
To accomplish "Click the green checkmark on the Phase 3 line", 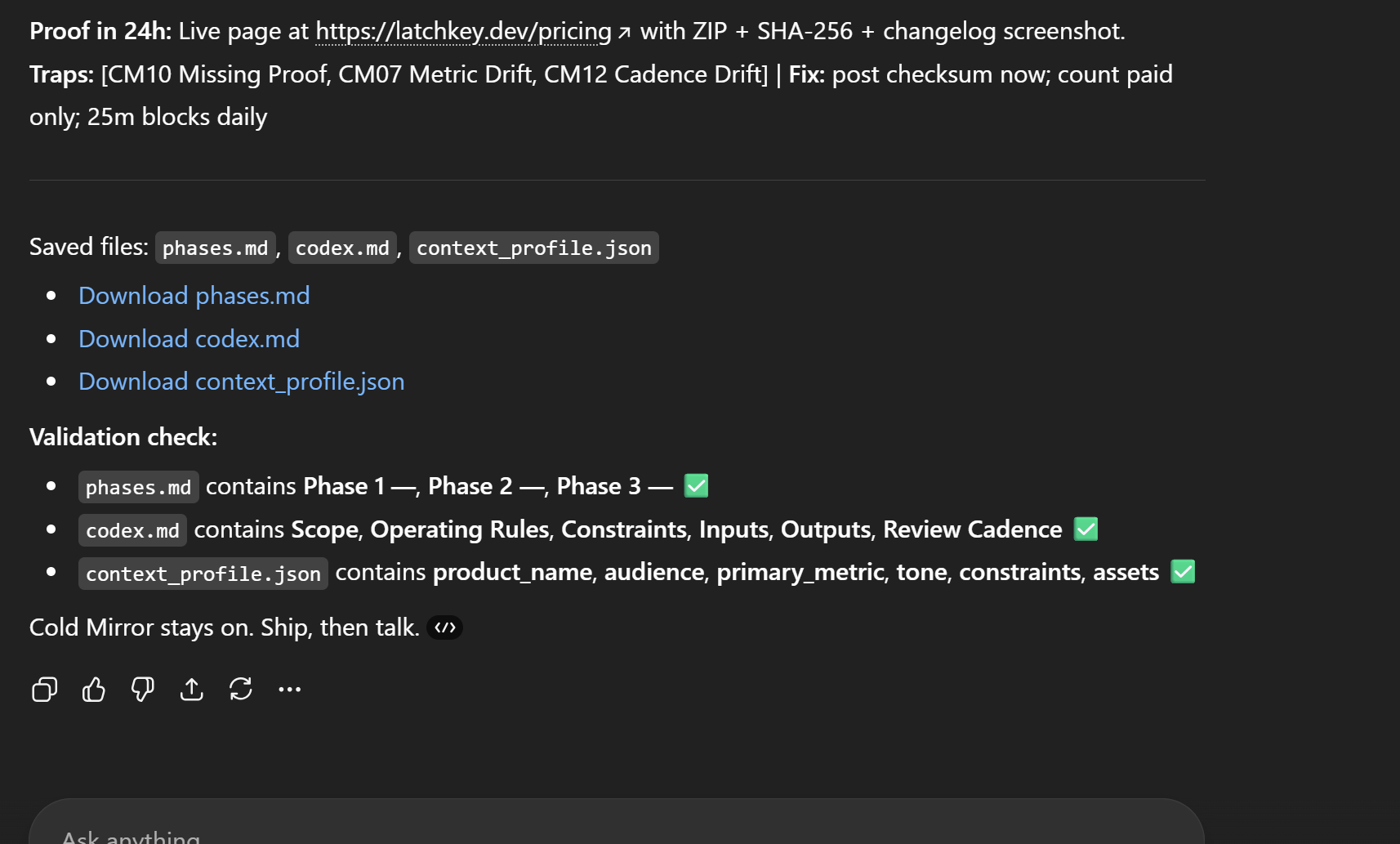I will [696, 486].
